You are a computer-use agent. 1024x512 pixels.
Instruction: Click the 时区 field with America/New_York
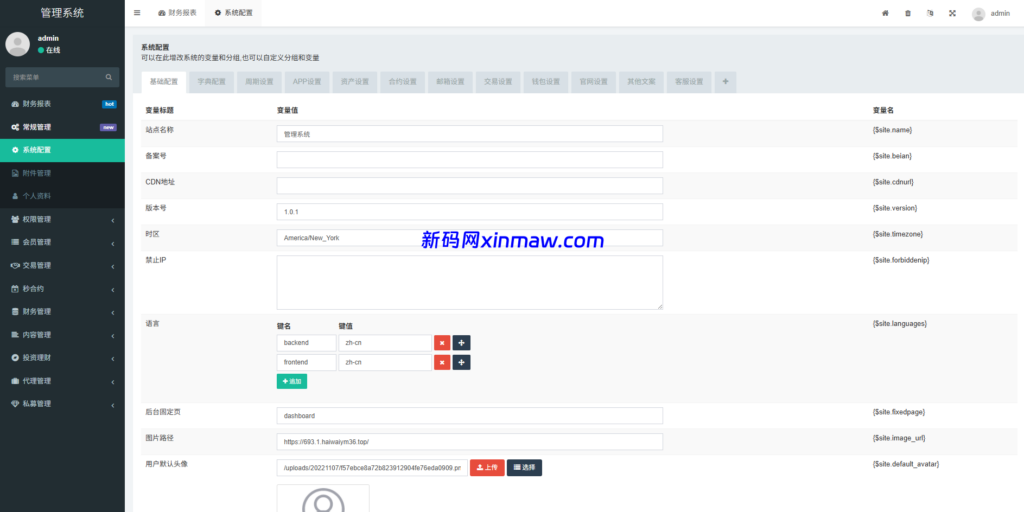coord(470,238)
